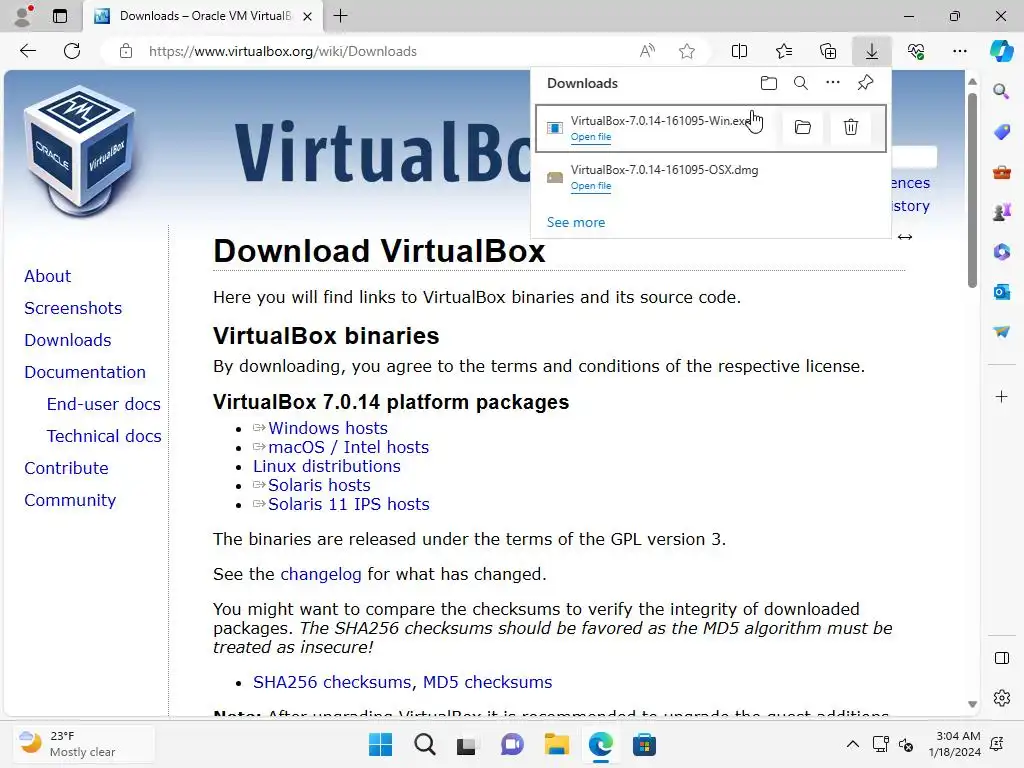Open Microsoft Store from taskbar
The height and width of the screenshot is (768, 1024).
pyautogui.click(x=644, y=744)
